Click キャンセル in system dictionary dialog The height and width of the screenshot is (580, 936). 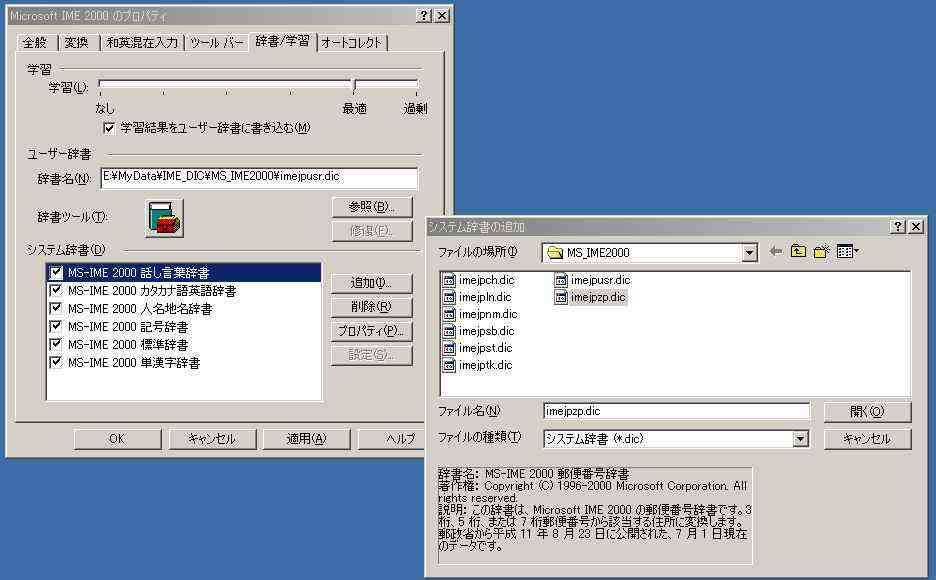coord(867,439)
